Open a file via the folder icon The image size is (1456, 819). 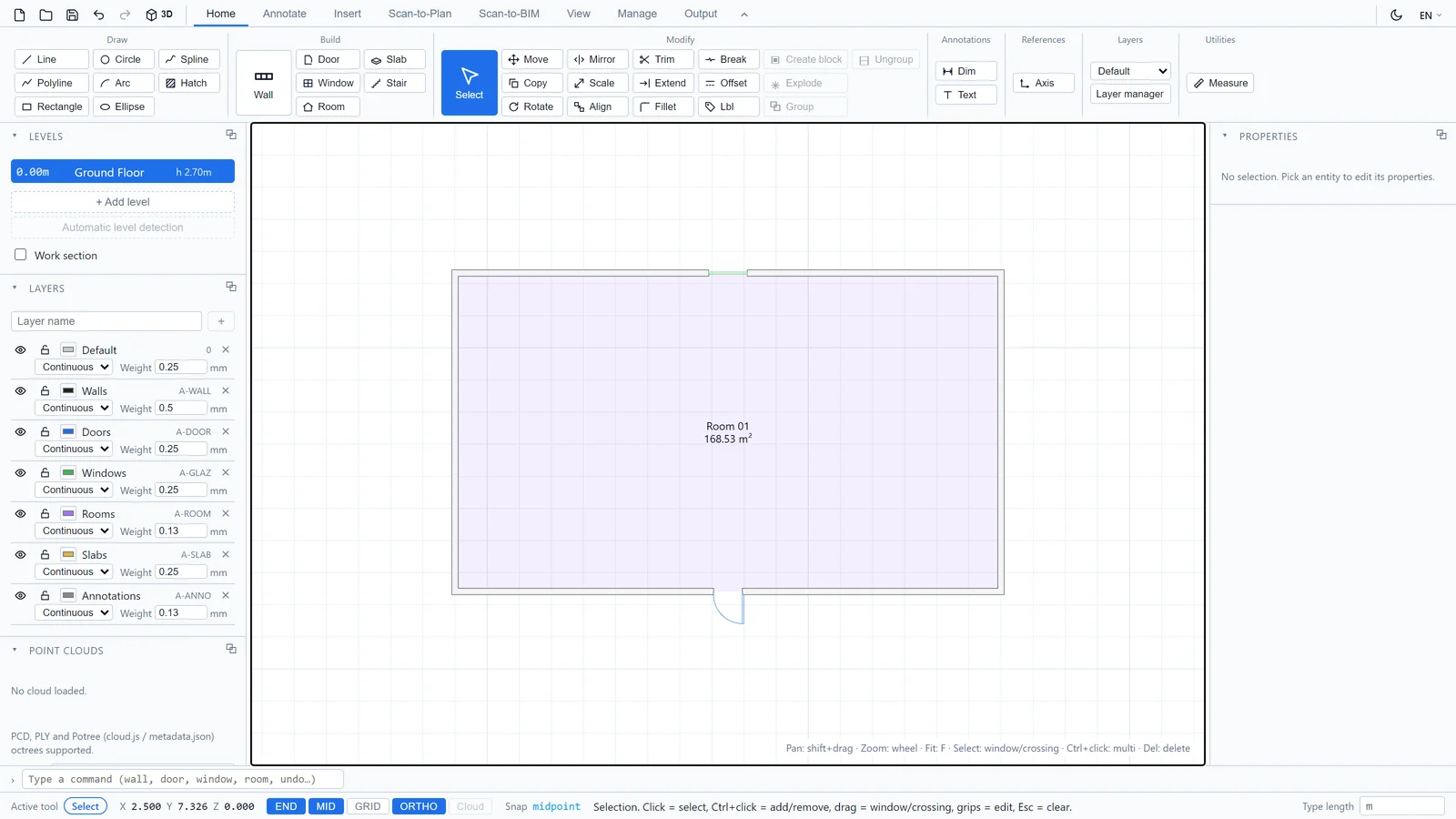click(x=45, y=15)
